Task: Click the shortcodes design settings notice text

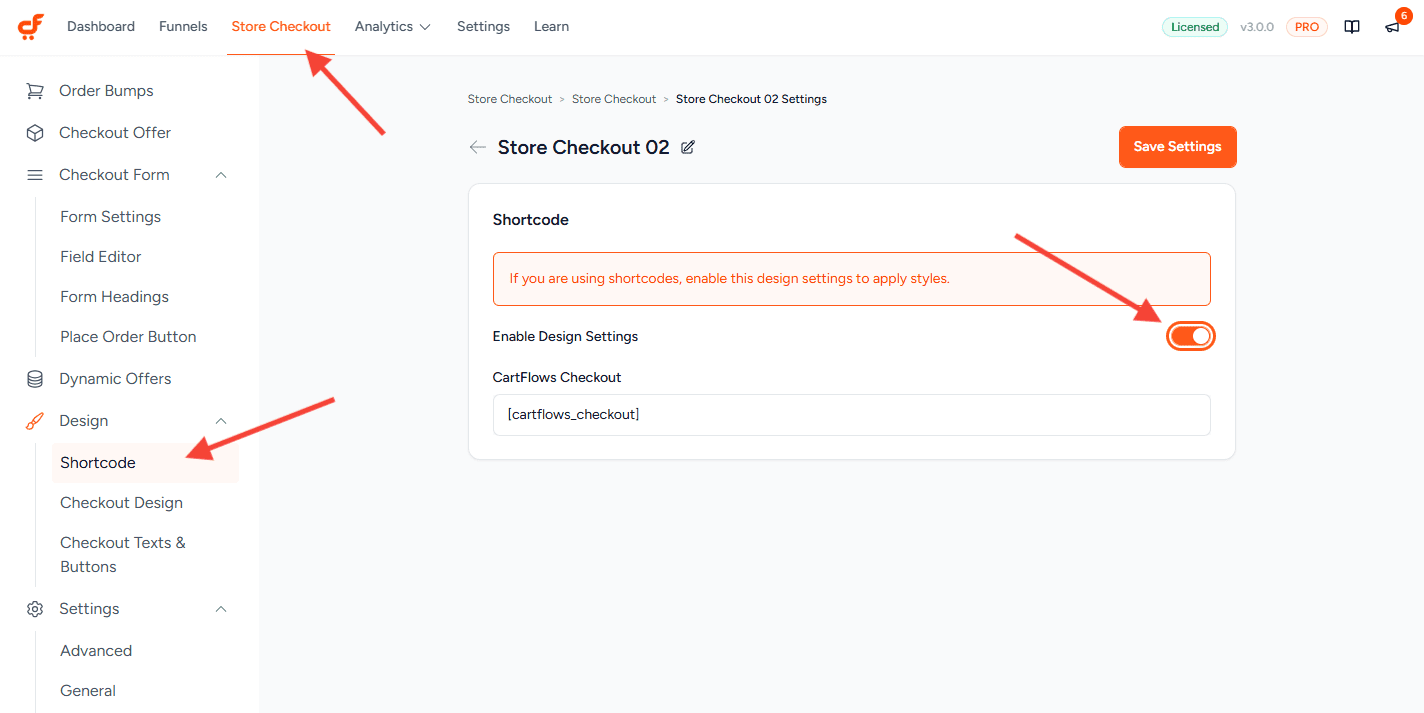Action: (x=729, y=279)
